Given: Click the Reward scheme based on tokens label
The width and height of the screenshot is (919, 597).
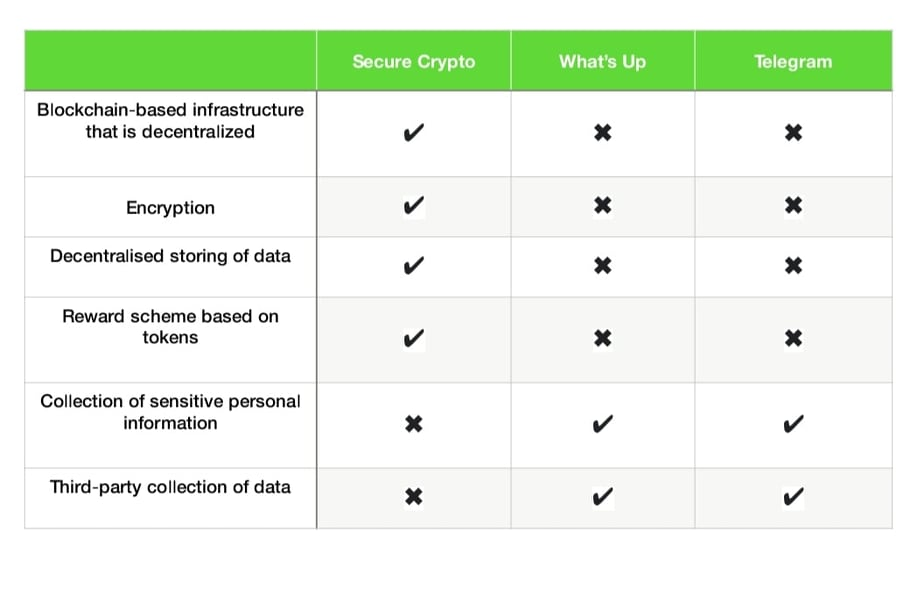Looking at the screenshot, I should (x=170, y=327).
